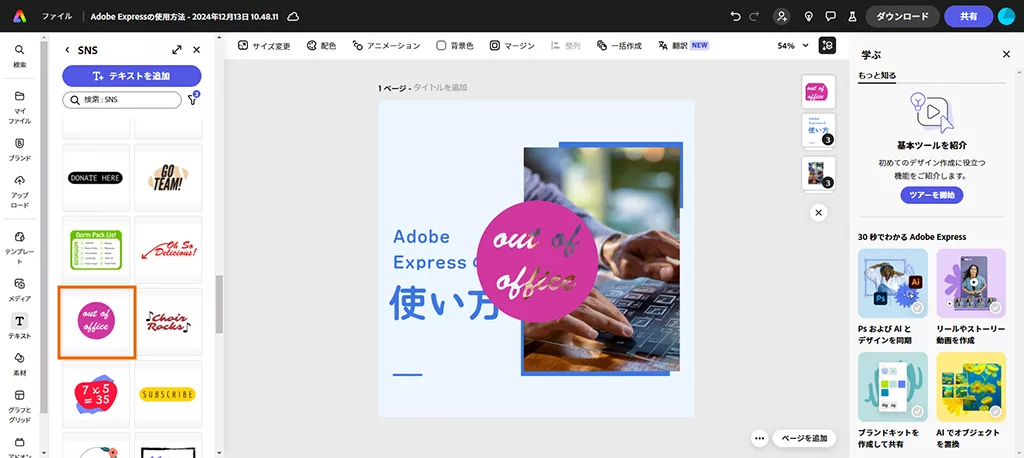Click the テキストを追加 button
Viewport: 1024px width, 458px height.
click(132, 76)
